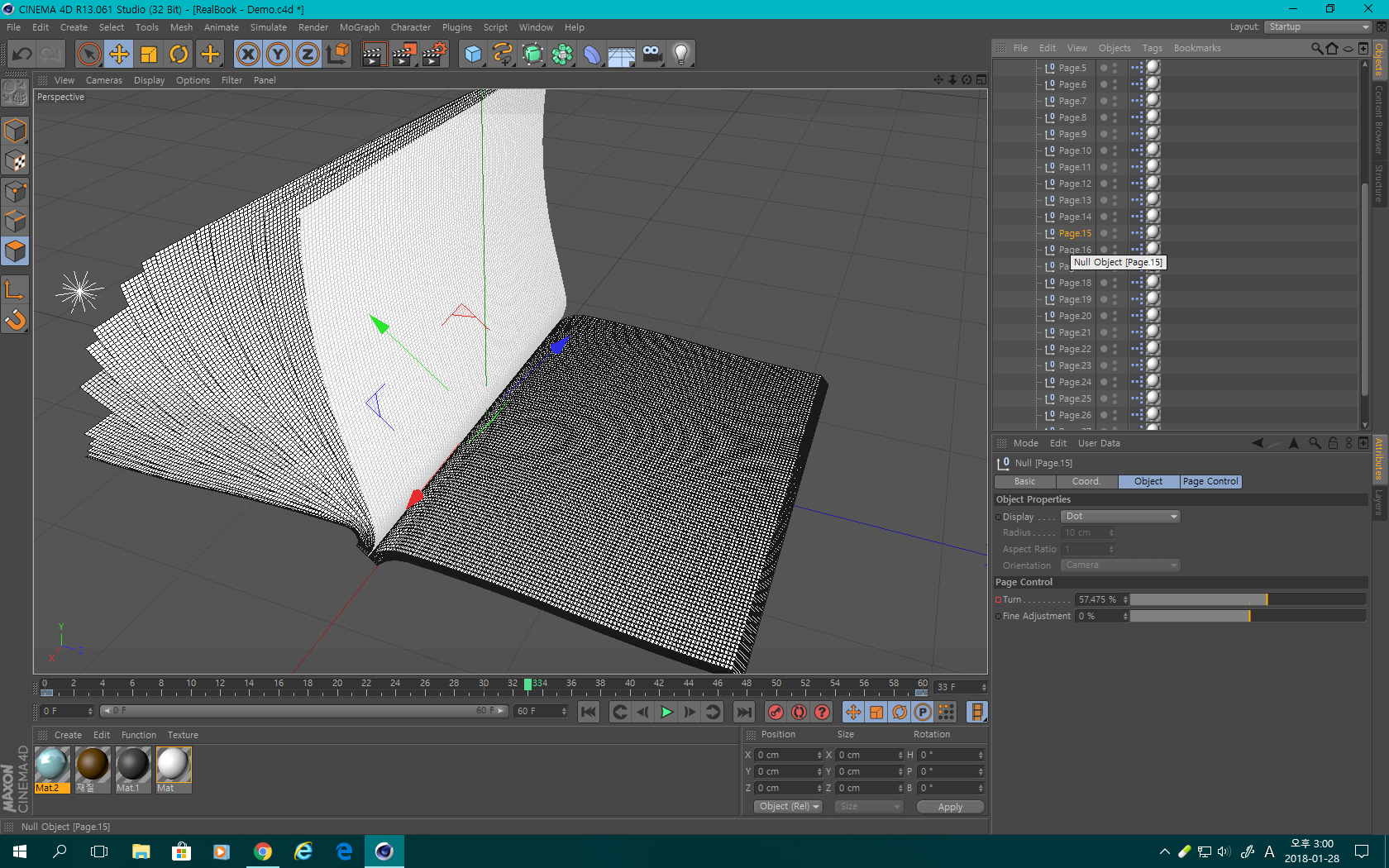Click the Turn percentage stepper arrows
The image size is (1389, 868).
pos(1125,599)
